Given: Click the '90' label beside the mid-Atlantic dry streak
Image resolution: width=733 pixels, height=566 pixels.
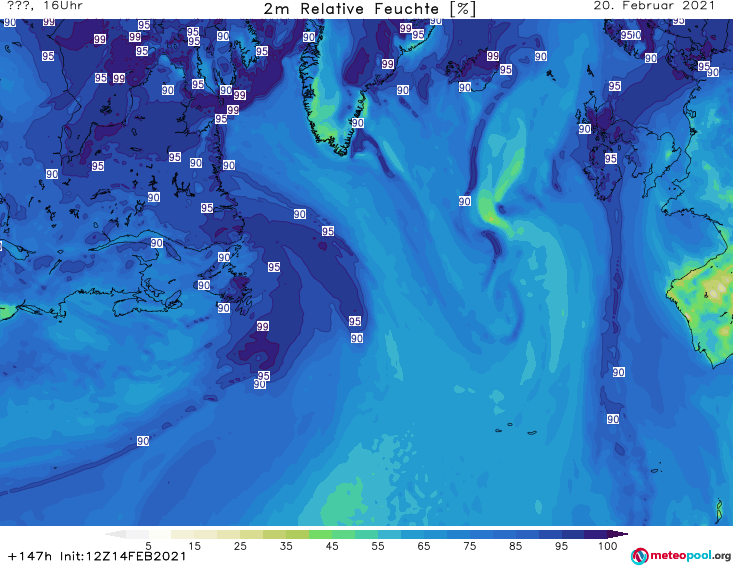Looking at the screenshot, I should tap(465, 201).
